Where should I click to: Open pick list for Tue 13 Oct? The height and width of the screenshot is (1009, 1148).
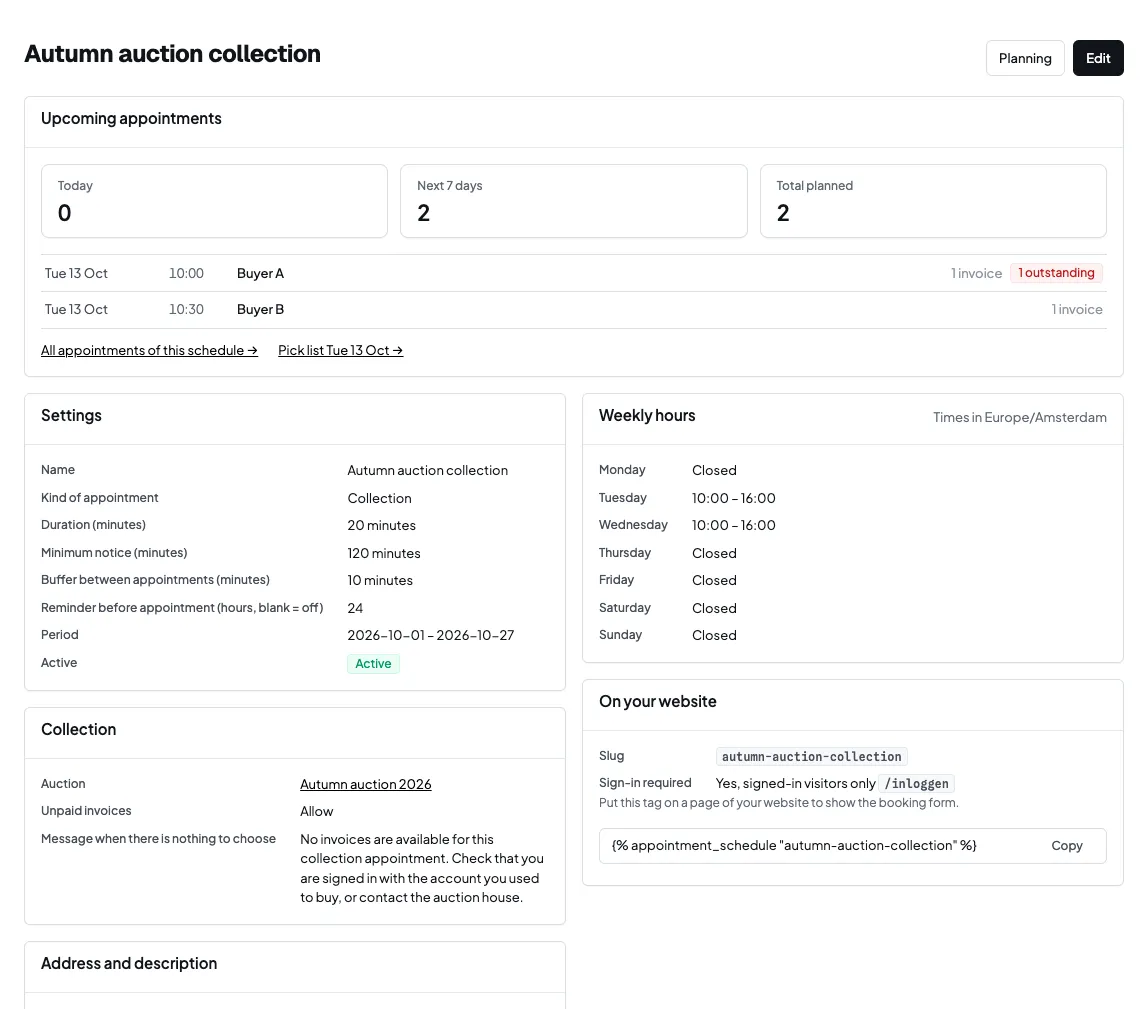[x=340, y=350]
